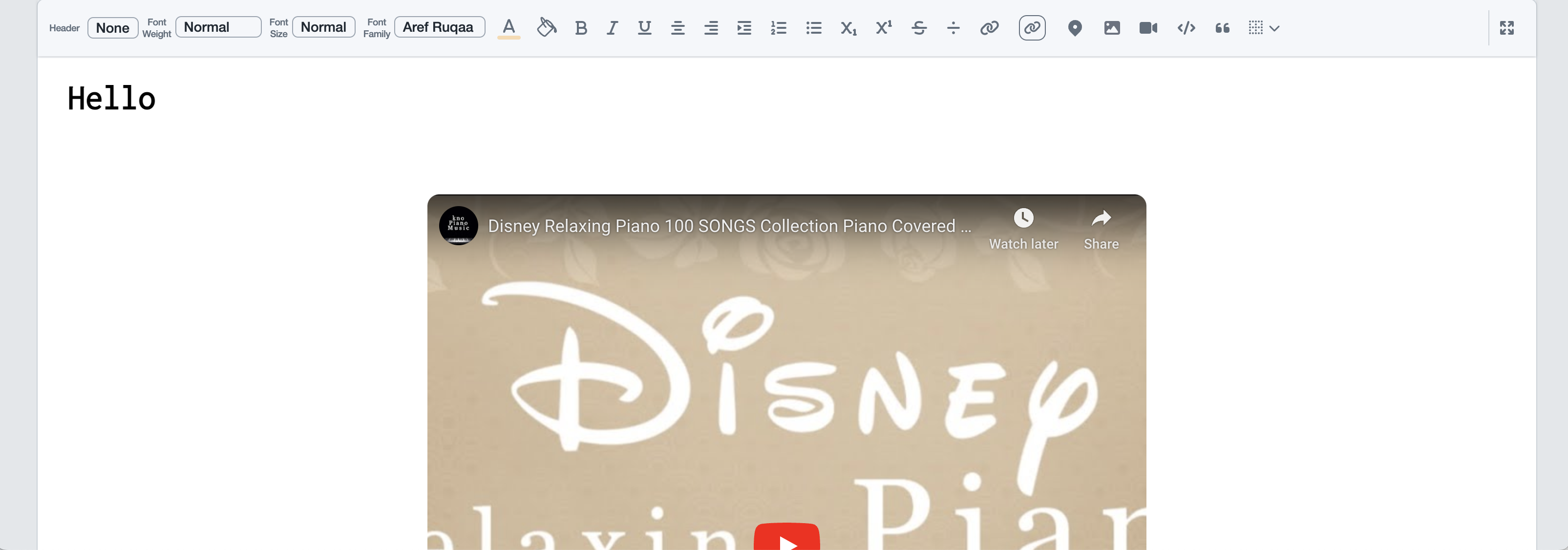Insert a location pin
The image size is (1568, 550).
pos(1074,28)
